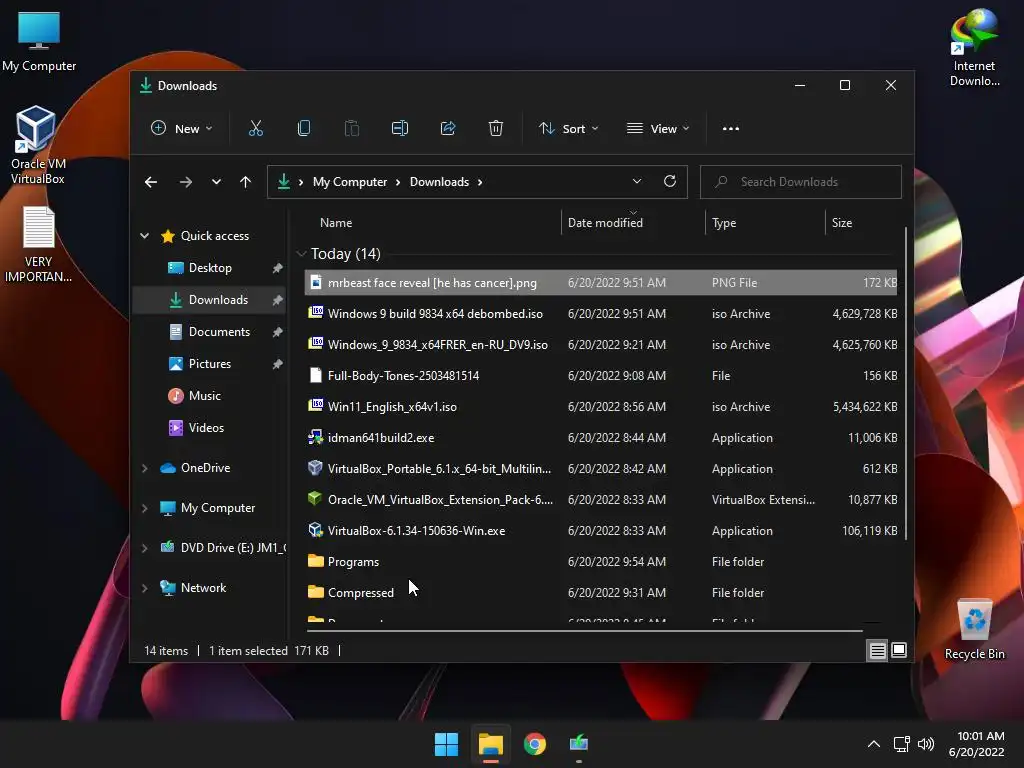Image resolution: width=1024 pixels, height=768 pixels.
Task: Expand the address bar history dropdown
Action: (637, 182)
